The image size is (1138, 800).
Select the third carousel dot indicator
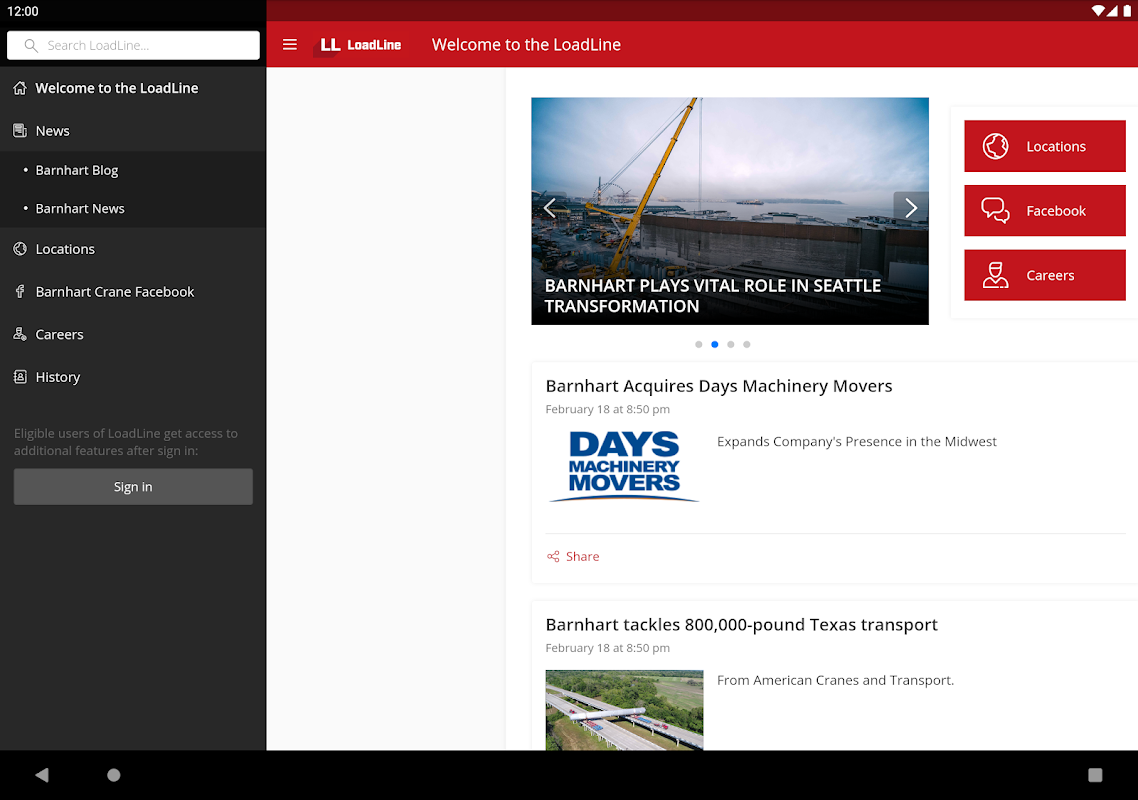tap(731, 344)
